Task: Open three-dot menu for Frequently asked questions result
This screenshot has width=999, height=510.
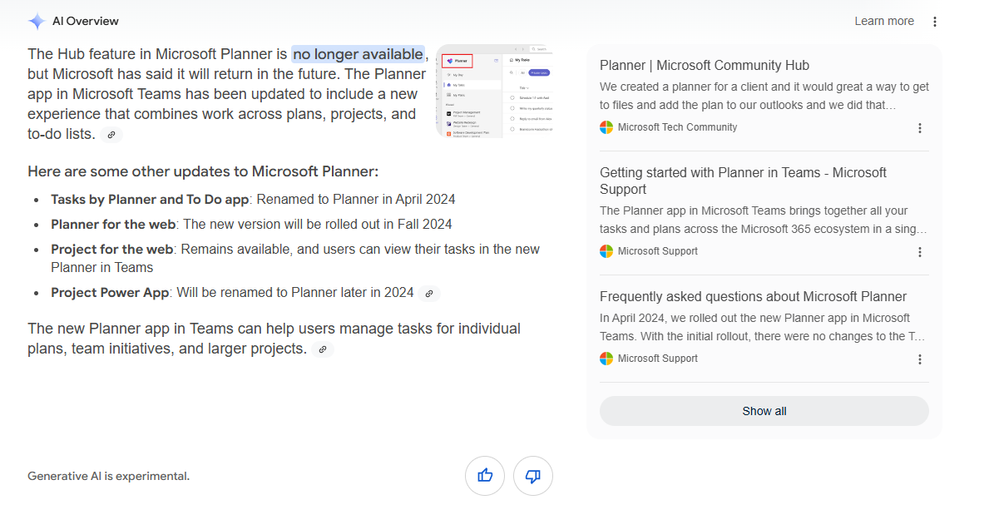Action: pos(919,359)
